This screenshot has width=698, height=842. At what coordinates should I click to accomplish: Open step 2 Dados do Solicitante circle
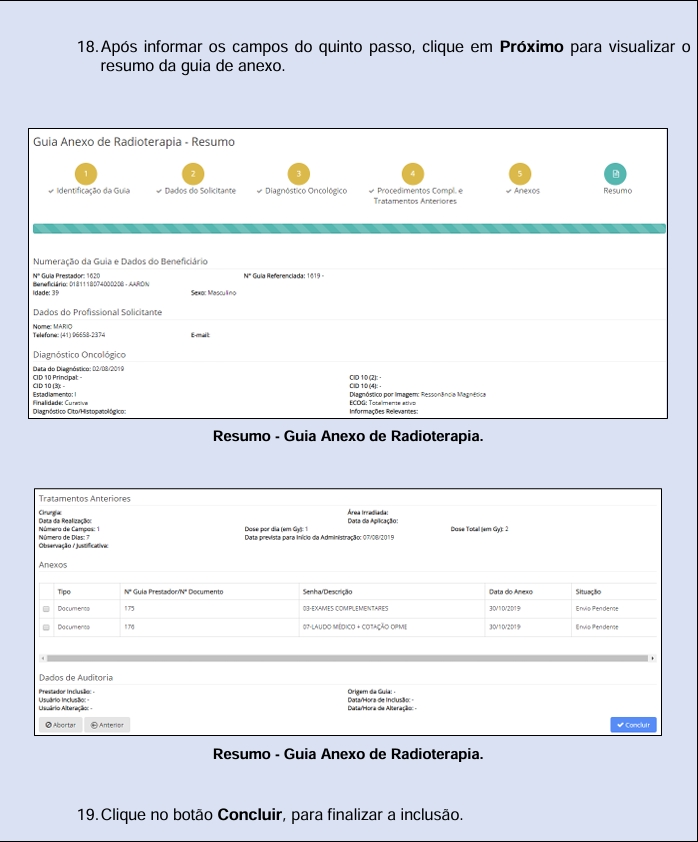(193, 174)
